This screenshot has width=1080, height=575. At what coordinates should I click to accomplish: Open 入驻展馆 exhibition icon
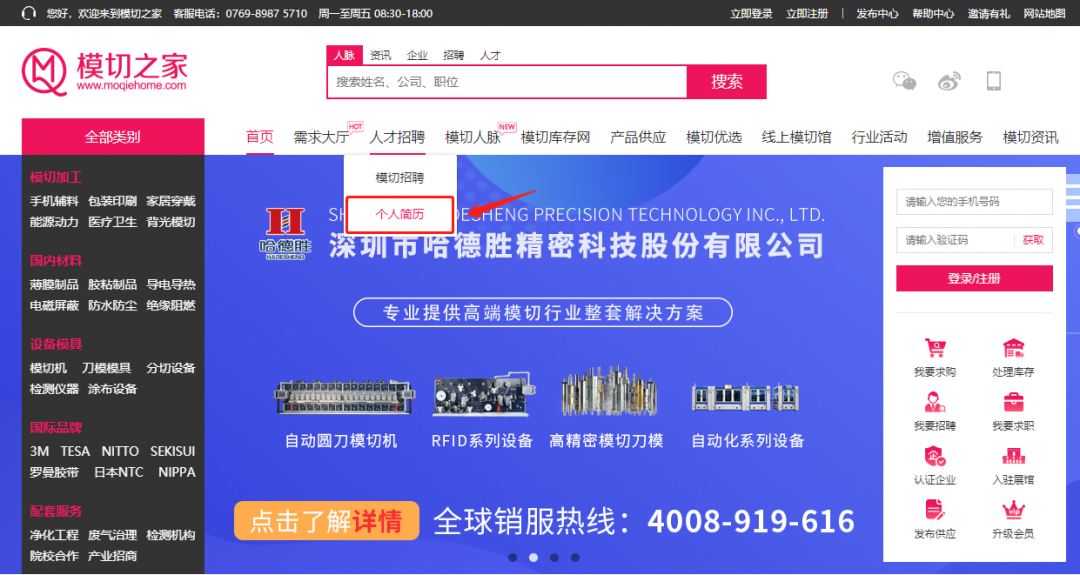click(1013, 456)
